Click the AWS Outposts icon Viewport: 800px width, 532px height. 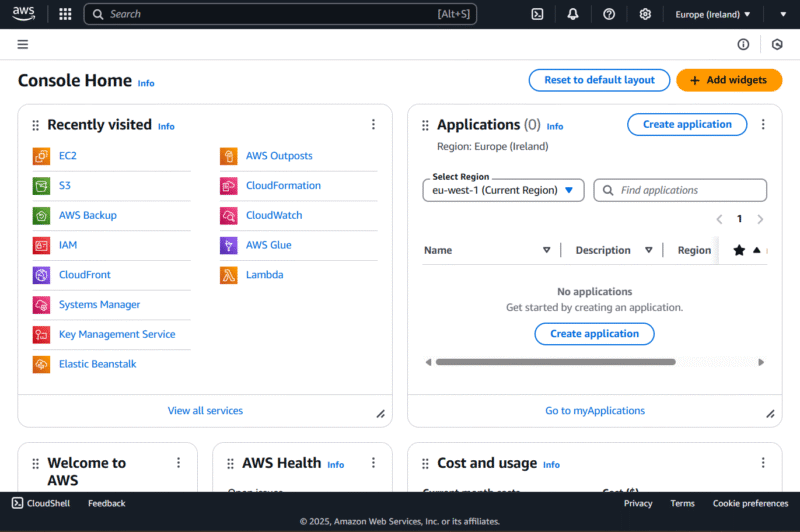(x=229, y=156)
